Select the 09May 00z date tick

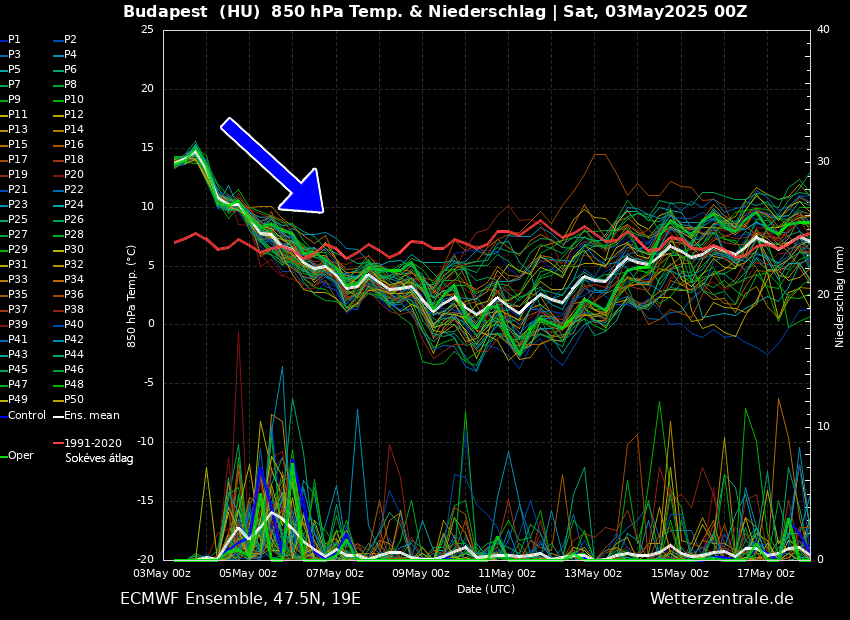[x=421, y=574]
